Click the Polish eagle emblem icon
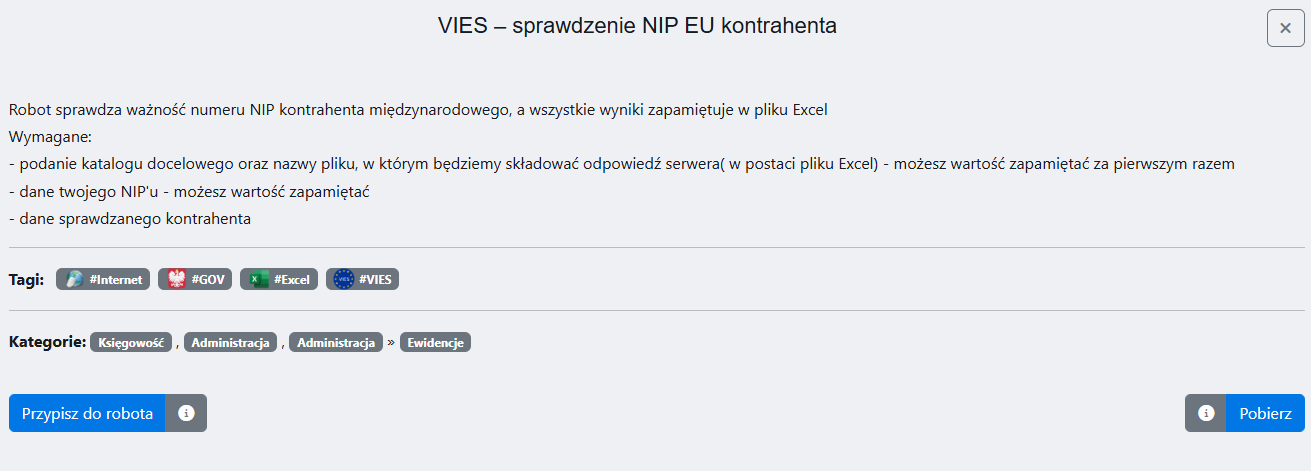Image resolution: width=1311 pixels, height=471 pixels. pyautogui.click(x=177, y=280)
